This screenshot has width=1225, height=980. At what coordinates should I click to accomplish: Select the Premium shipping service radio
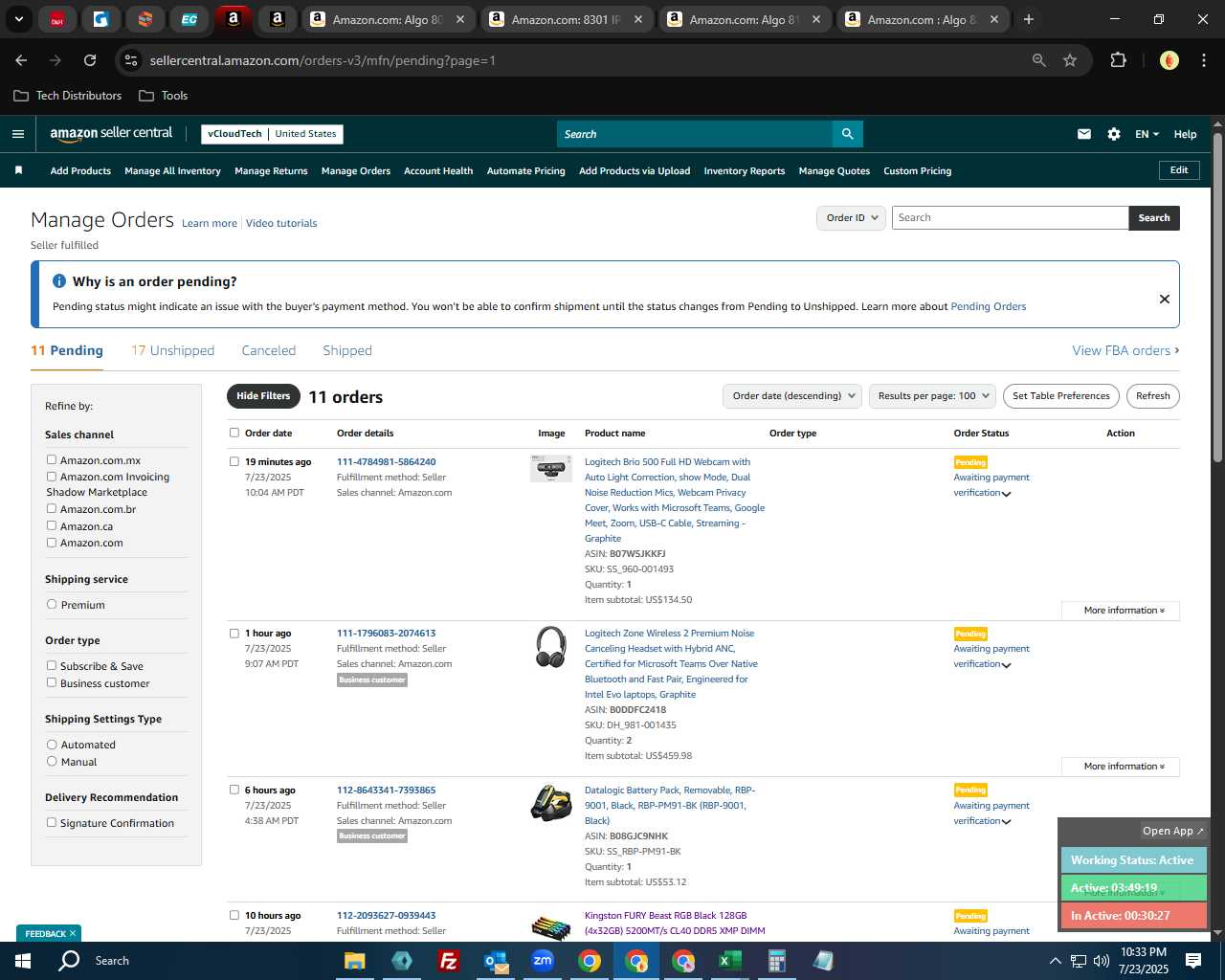52,604
